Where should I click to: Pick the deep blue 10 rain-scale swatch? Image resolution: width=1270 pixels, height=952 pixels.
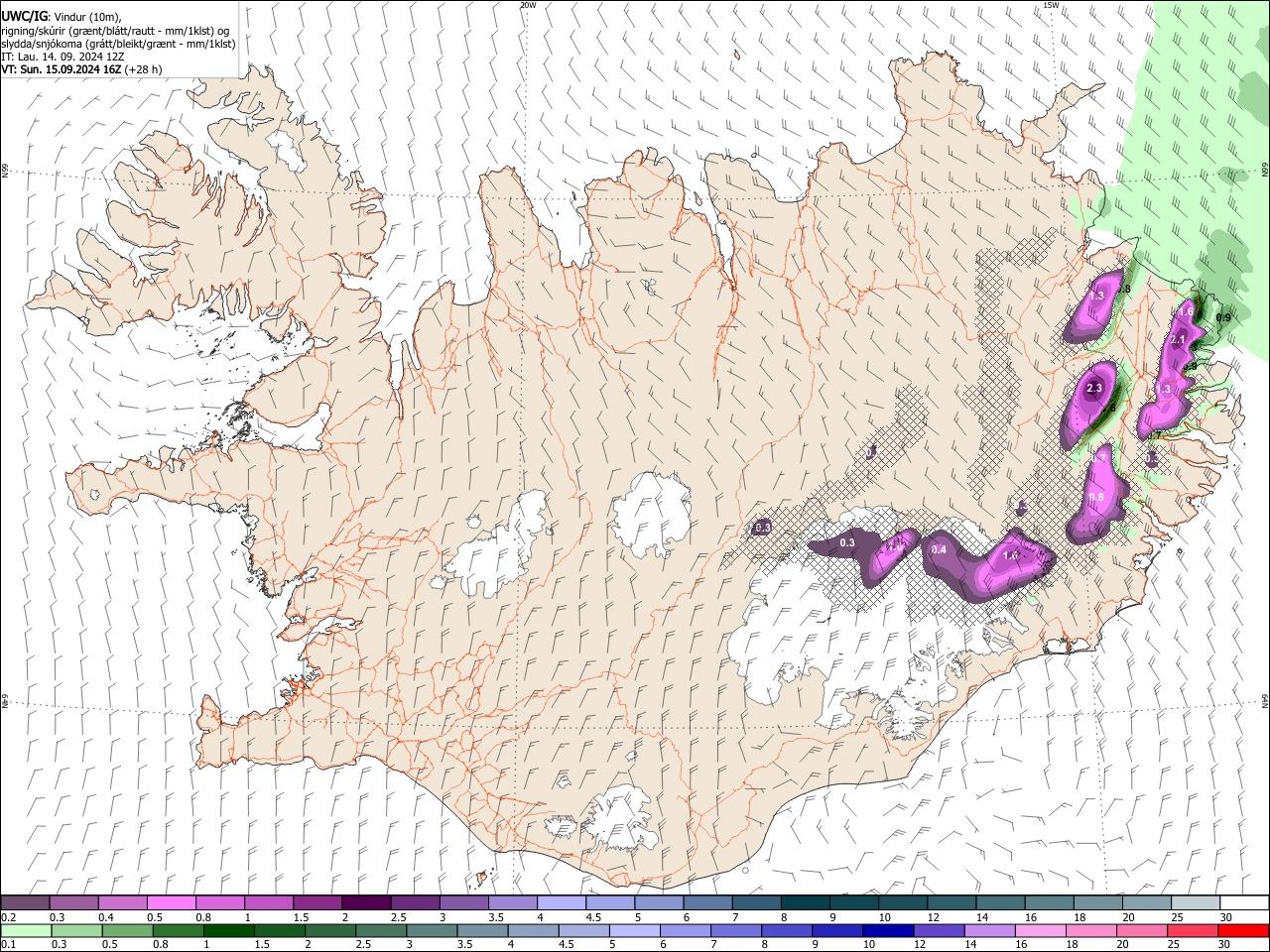click(887, 930)
